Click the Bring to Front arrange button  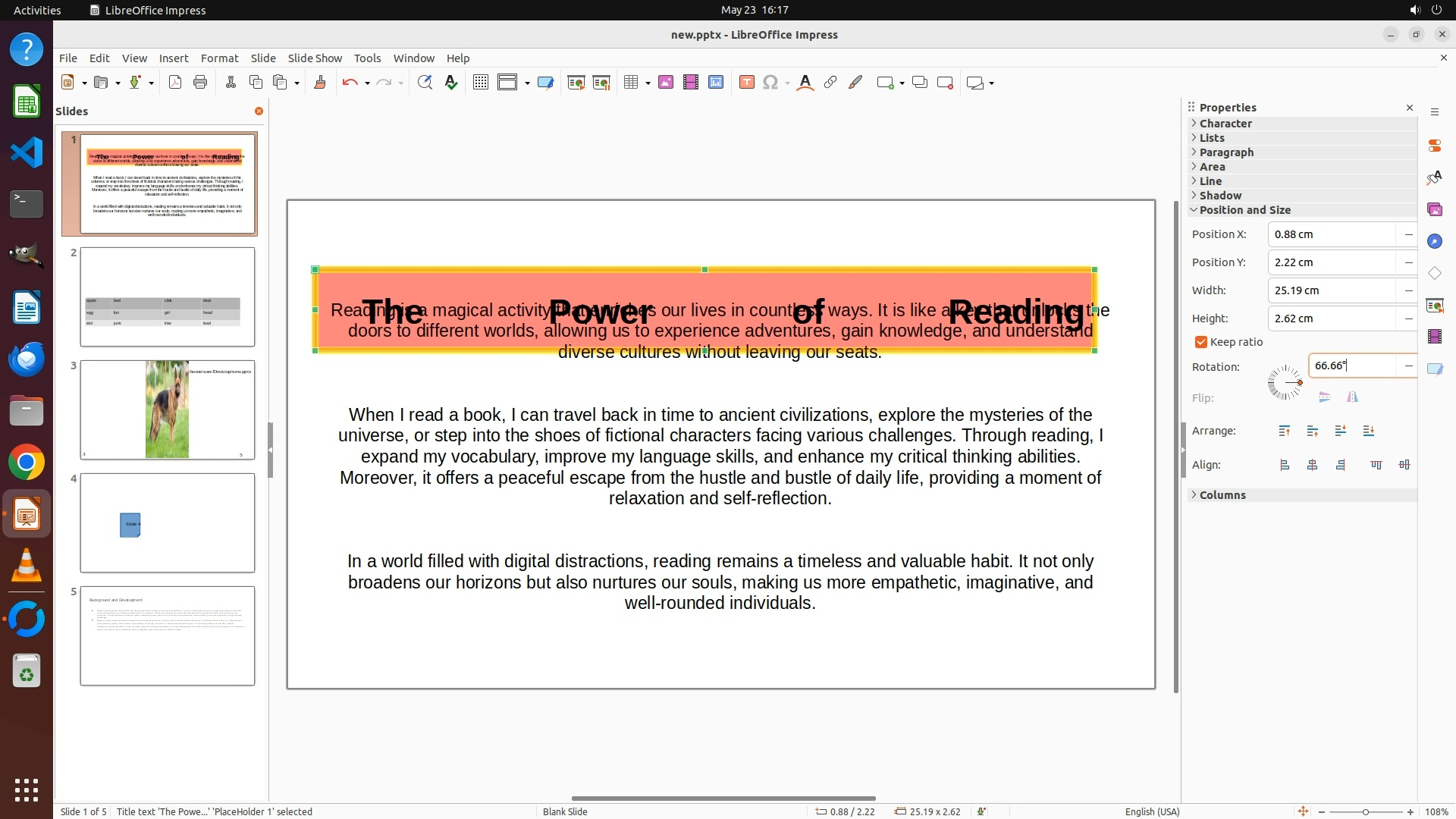click(x=1284, y=431)
